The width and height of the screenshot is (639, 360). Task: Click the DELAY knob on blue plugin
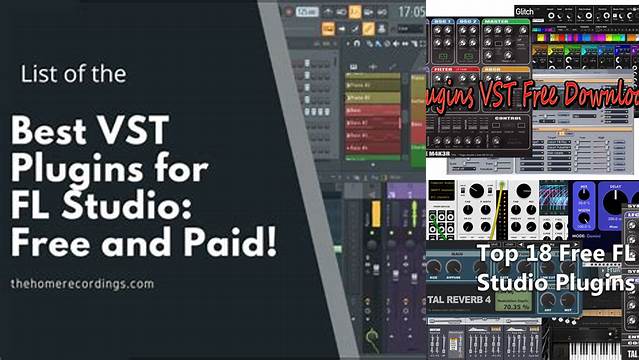(615, 202)
